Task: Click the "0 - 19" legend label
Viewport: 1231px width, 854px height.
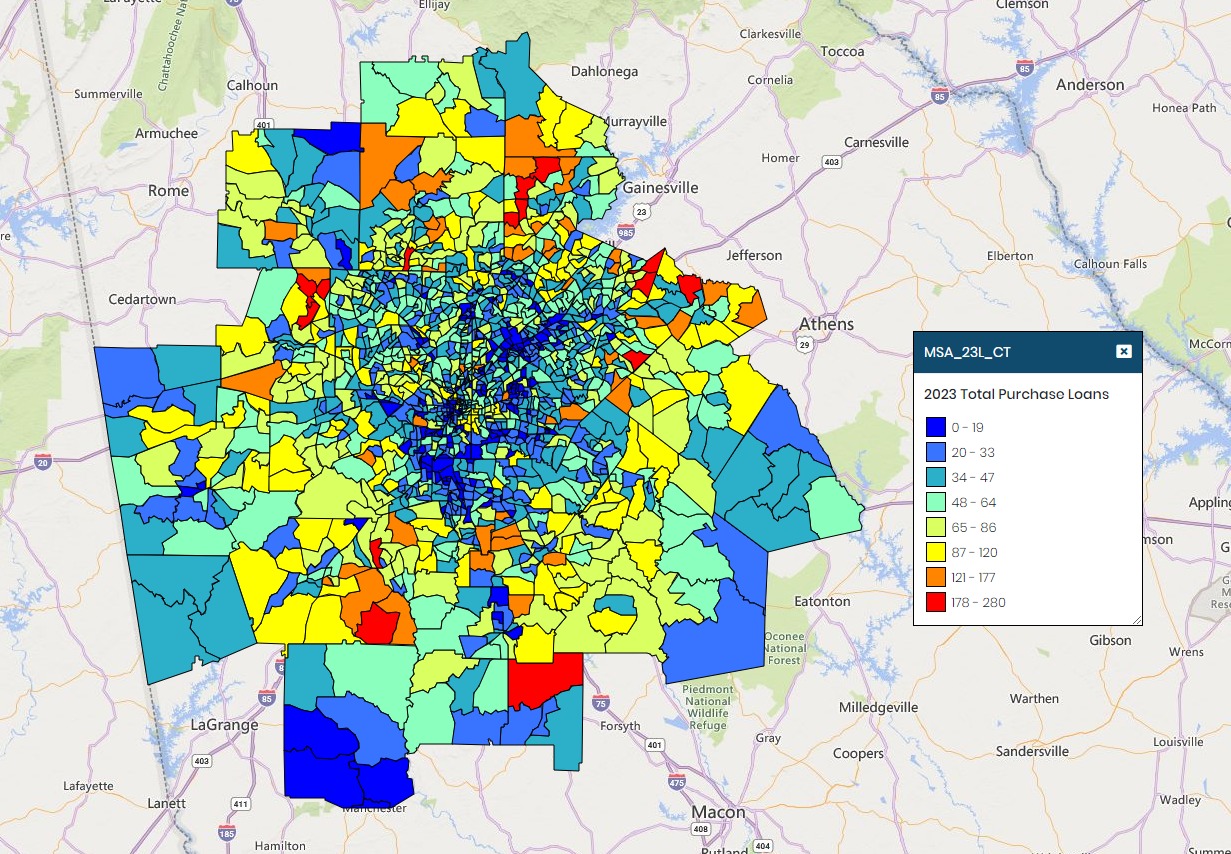Action: (970, 427)
